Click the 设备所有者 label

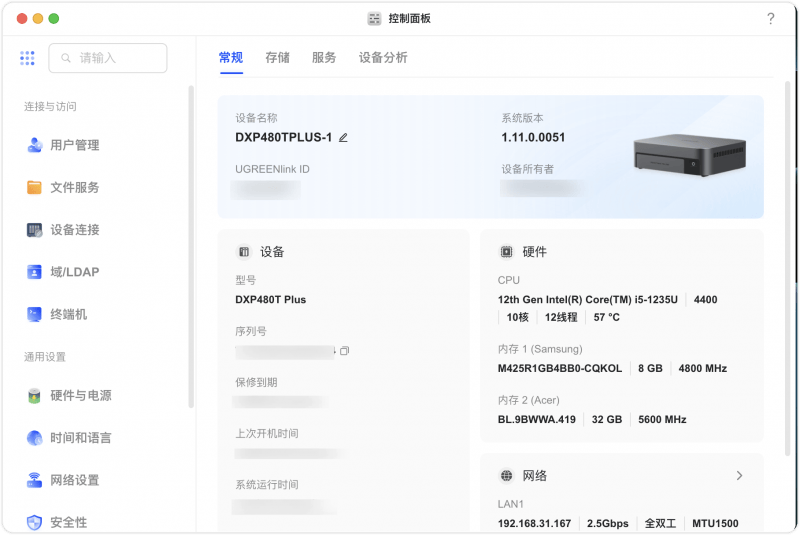pos(528,169)
